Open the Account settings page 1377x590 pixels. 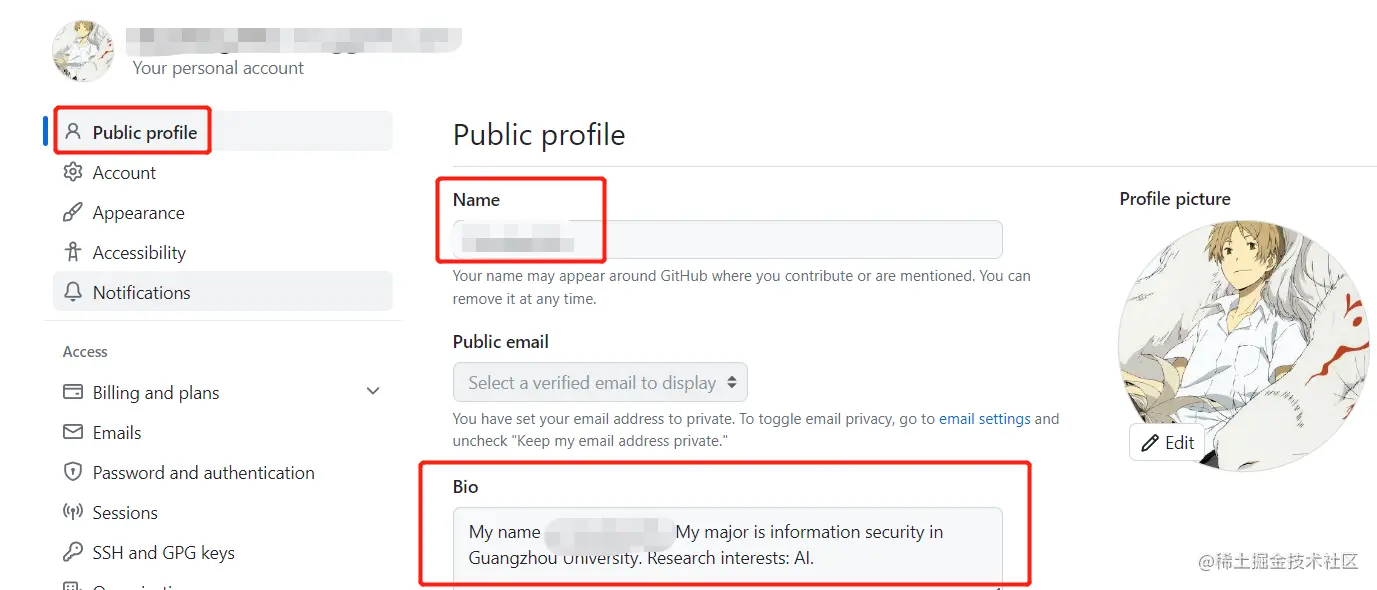[223, 172]
